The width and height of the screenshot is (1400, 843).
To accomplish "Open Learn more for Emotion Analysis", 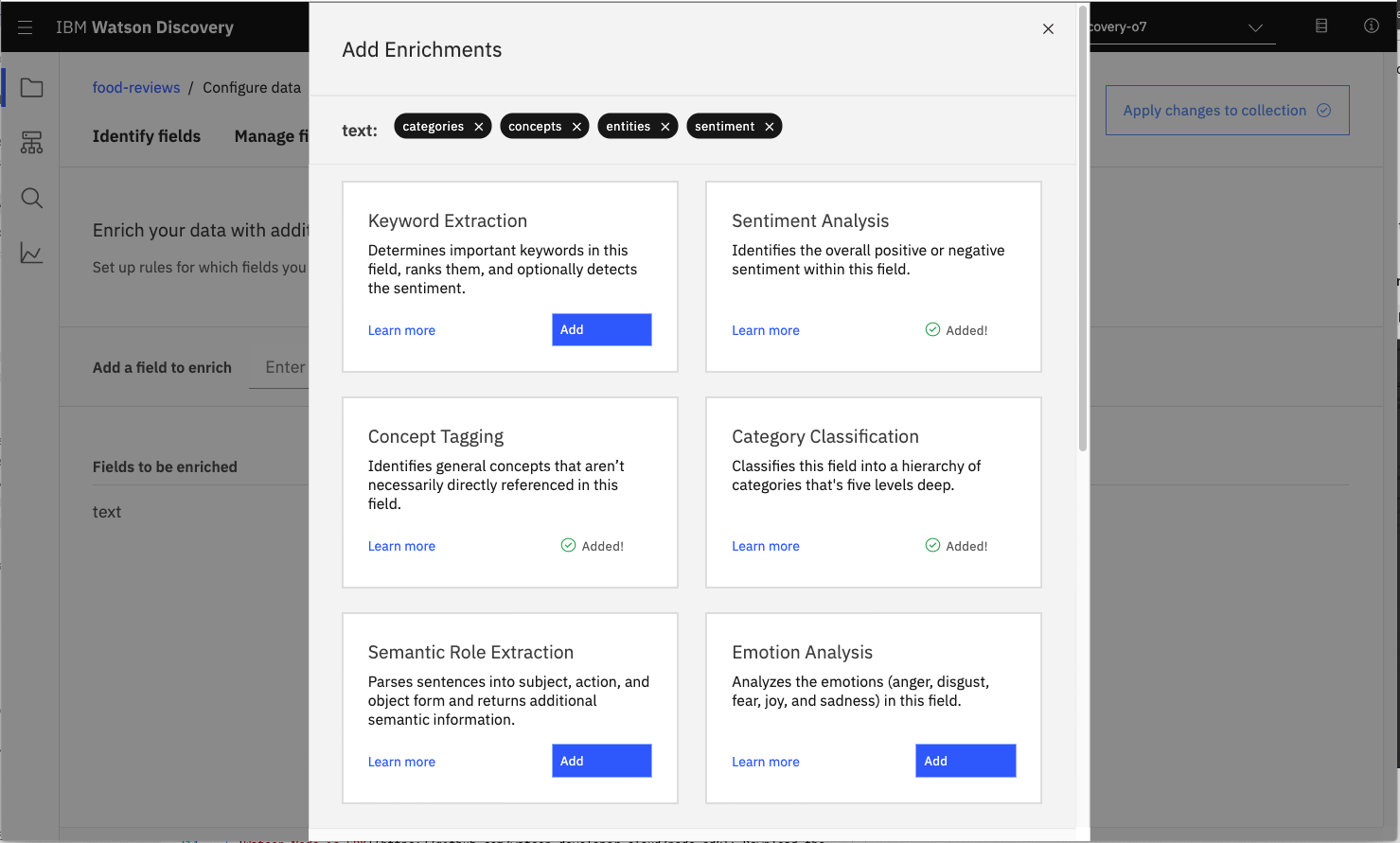I will pyautogui.click(x=766, y=762).
